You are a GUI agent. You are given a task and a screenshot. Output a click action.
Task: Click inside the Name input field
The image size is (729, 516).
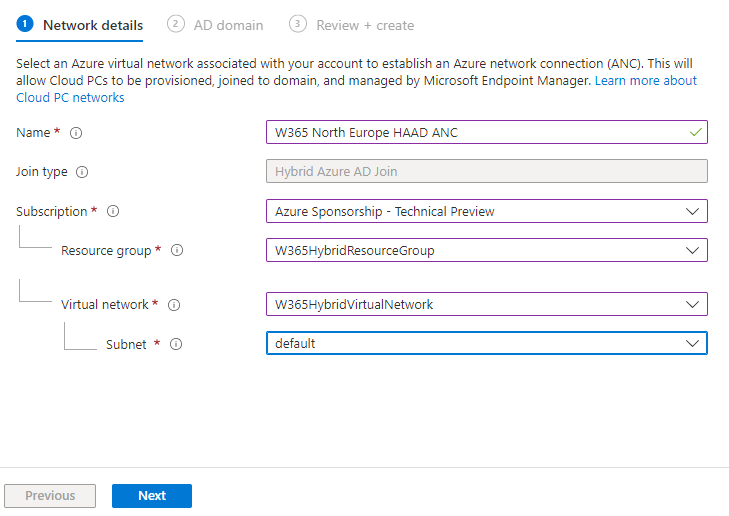[x=487, y=132]
